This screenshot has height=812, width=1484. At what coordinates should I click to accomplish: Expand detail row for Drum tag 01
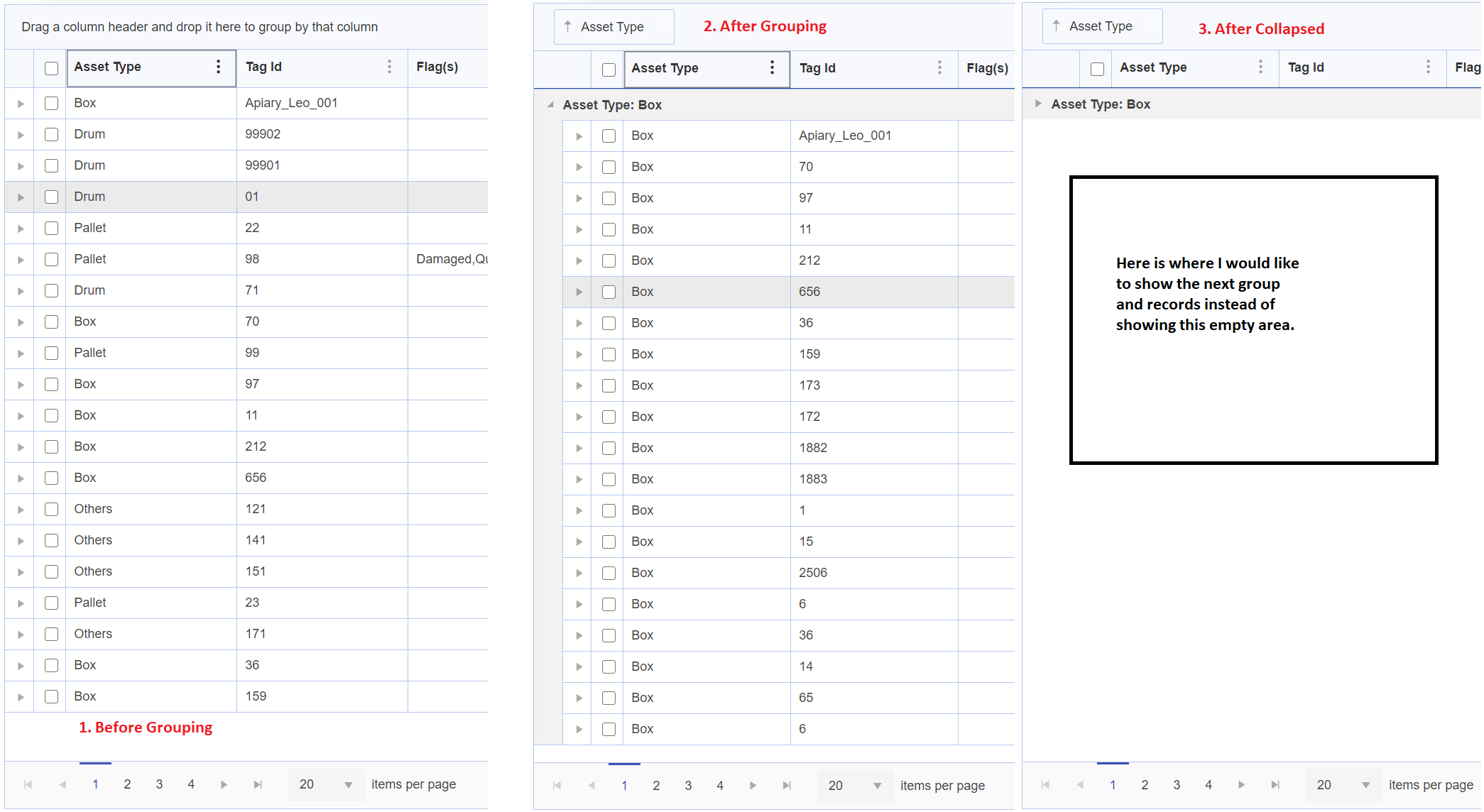tap(21, 197)
